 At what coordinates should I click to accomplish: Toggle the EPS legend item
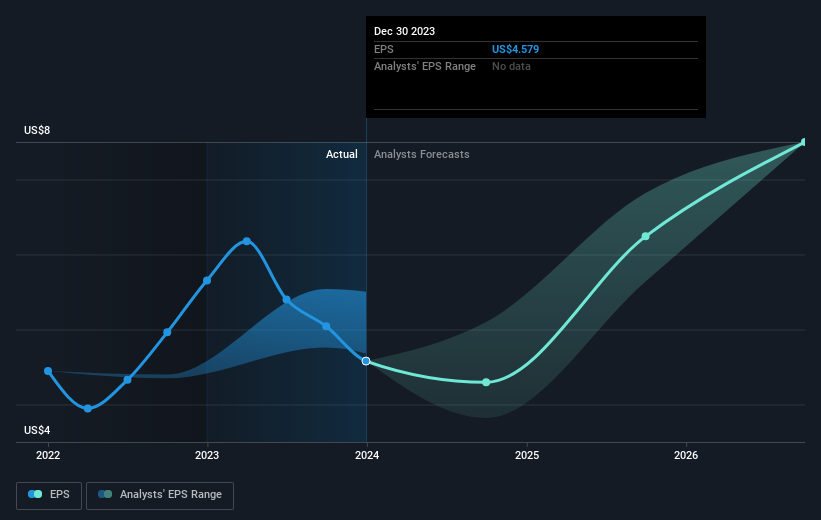[51, 494]
